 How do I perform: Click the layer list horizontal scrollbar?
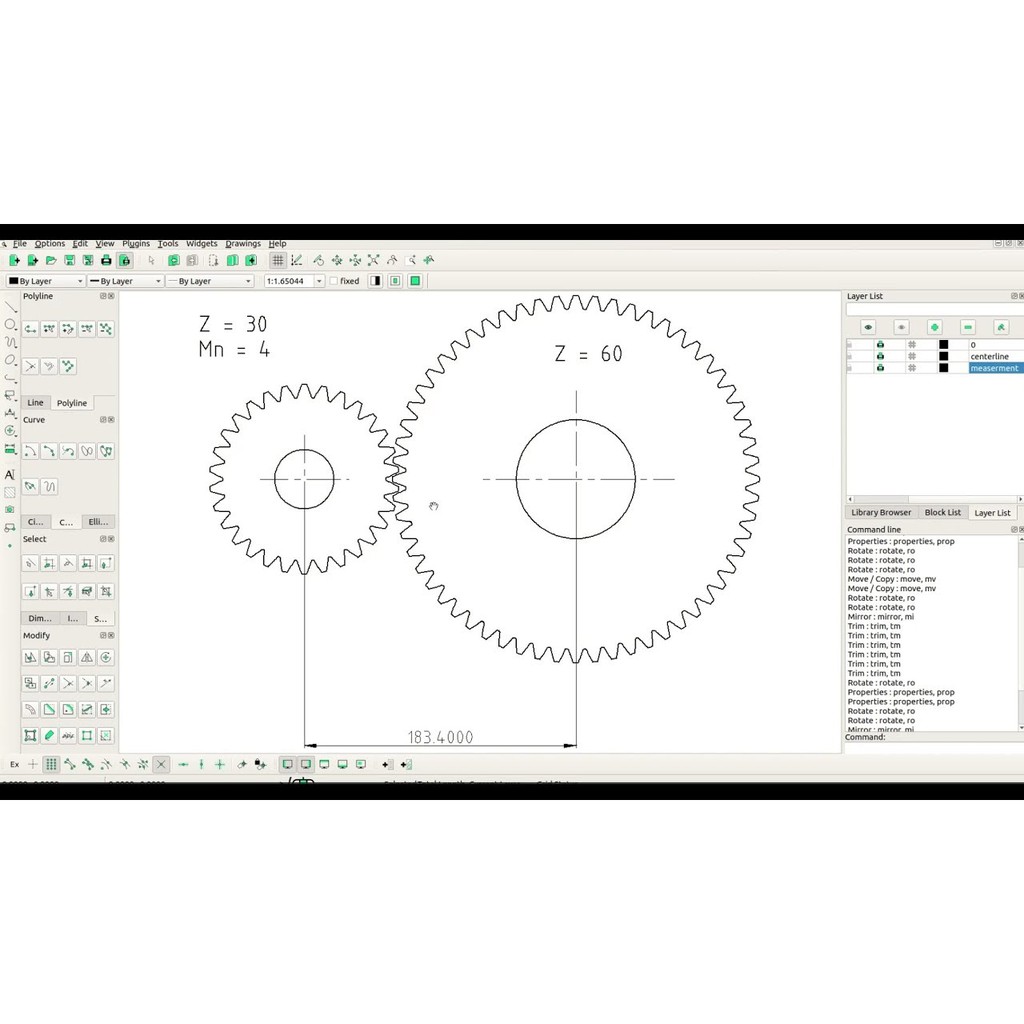[x=934, y=499]
